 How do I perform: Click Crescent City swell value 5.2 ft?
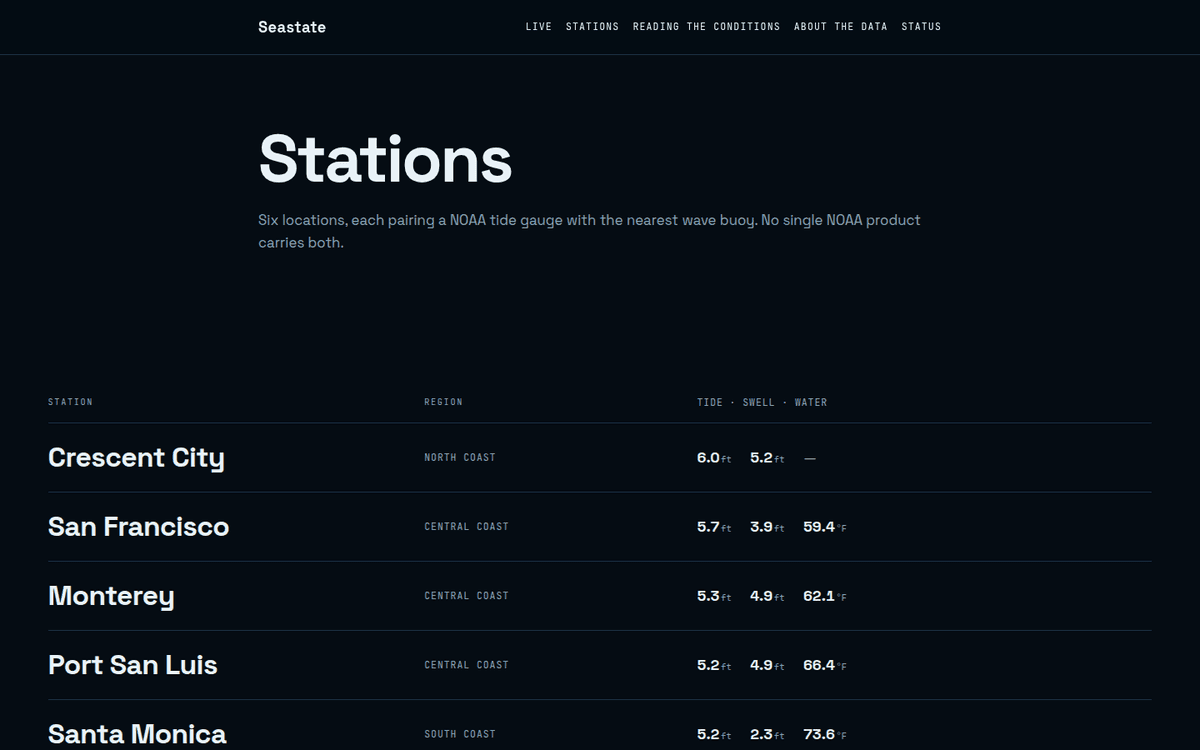coord(767,458)
